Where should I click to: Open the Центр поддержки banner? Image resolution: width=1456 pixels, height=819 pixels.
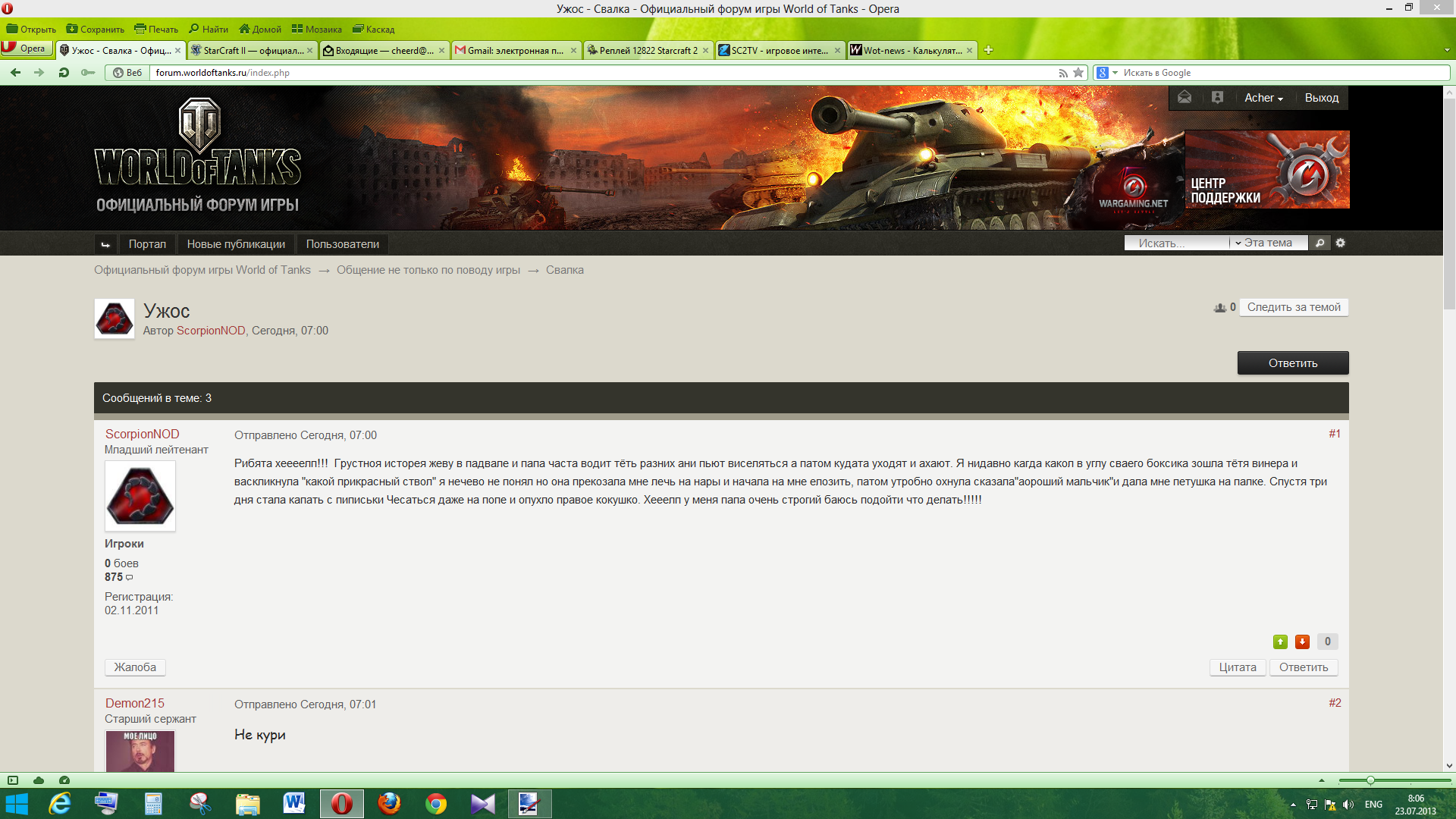click(x=1267, y=169)
